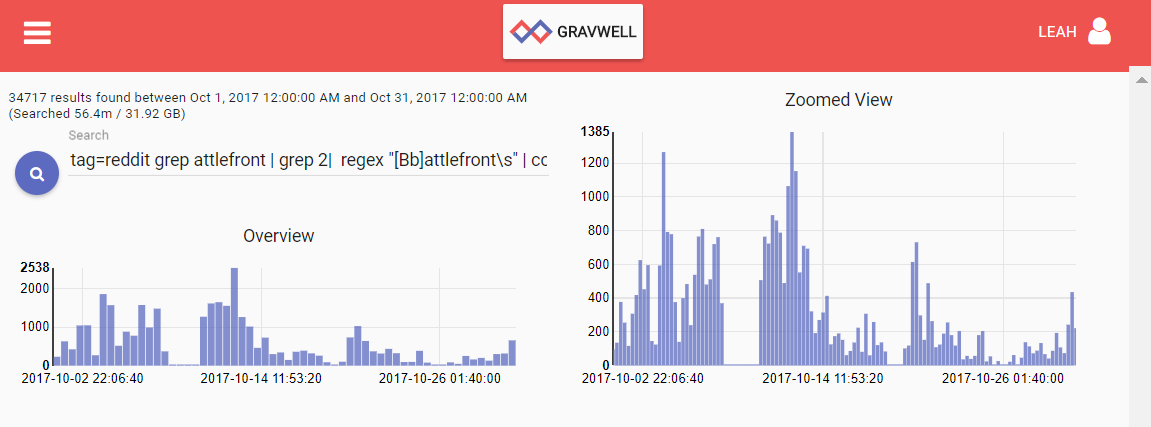Image resolution: width=1151 pixels, height=427 pixels.
Task: Click the Gravwell logo
Action: click(573, 32)
